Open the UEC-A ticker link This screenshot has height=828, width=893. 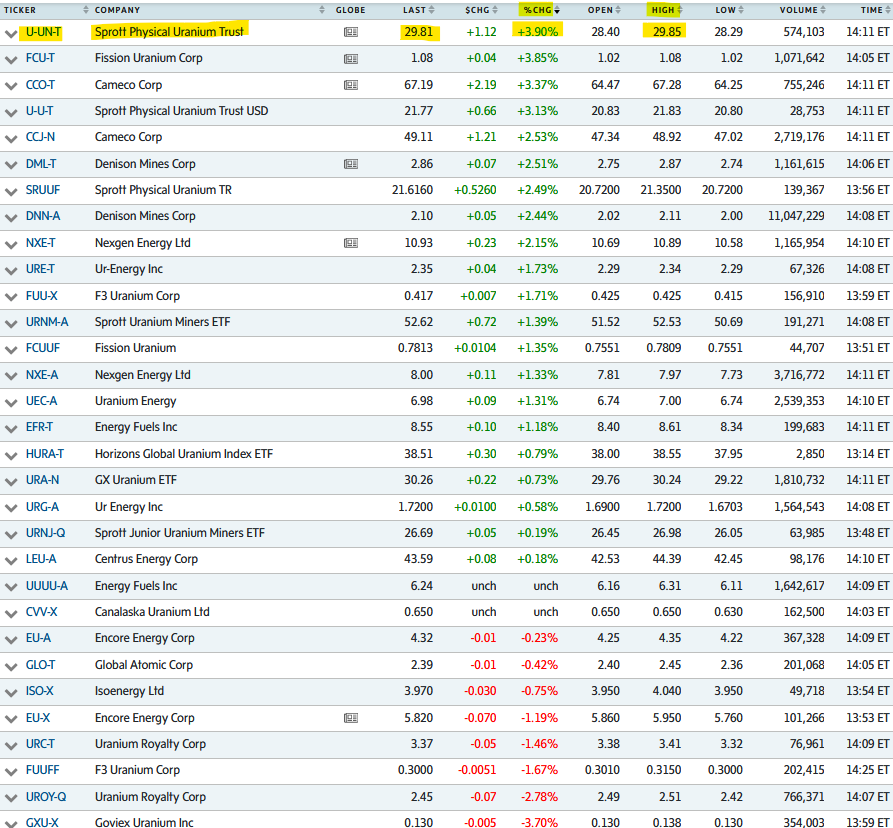[41, 401]
